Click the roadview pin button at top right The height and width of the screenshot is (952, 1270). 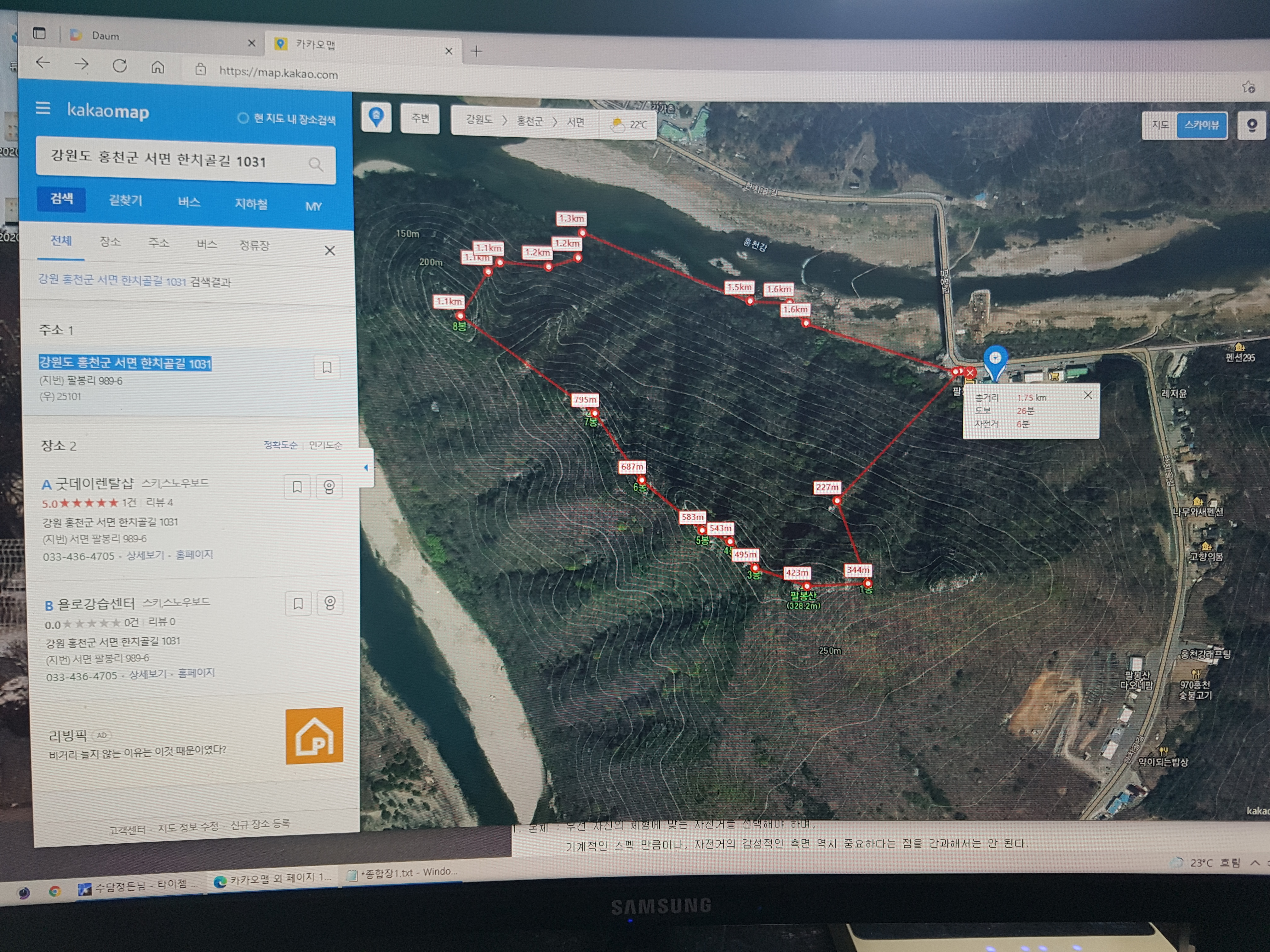click(x=1252, y=125)
